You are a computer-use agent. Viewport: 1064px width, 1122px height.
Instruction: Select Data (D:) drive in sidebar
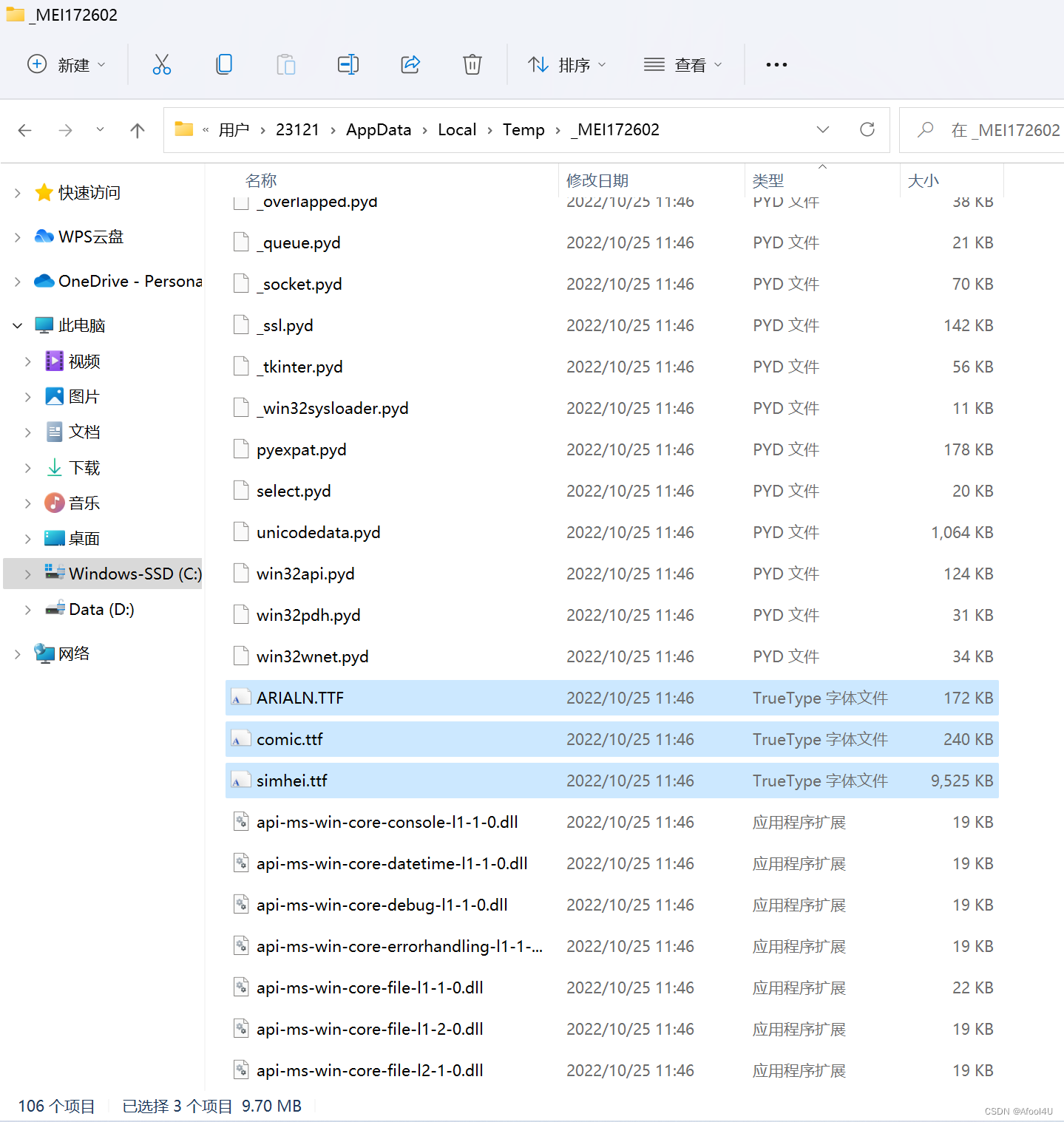pyautogui.click(x=101, y=610)
